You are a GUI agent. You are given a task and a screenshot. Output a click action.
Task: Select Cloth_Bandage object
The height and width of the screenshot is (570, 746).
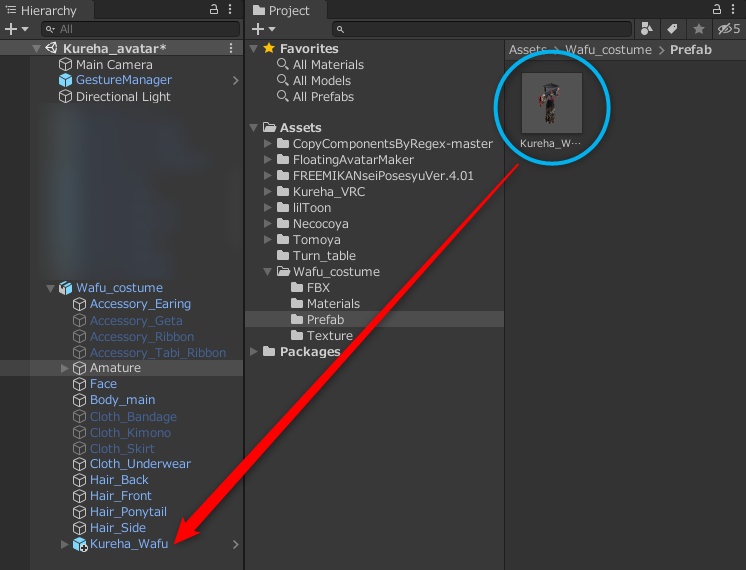point(133,416)
